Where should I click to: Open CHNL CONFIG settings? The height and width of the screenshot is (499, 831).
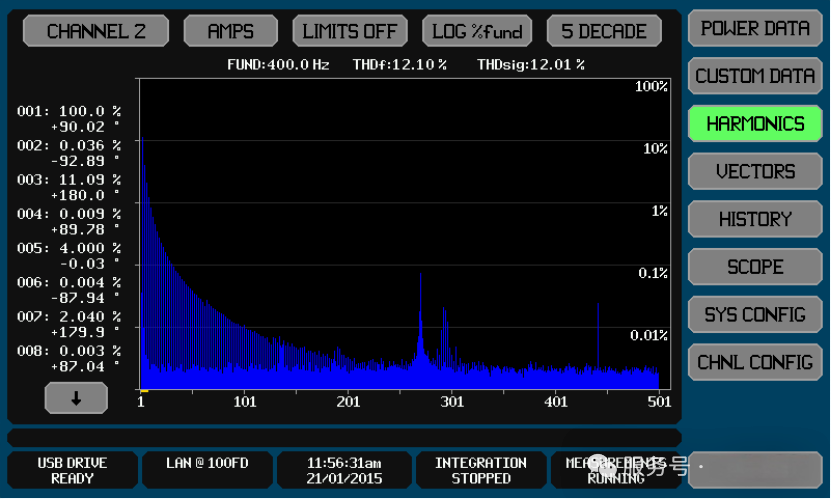(x=755, y=362)
